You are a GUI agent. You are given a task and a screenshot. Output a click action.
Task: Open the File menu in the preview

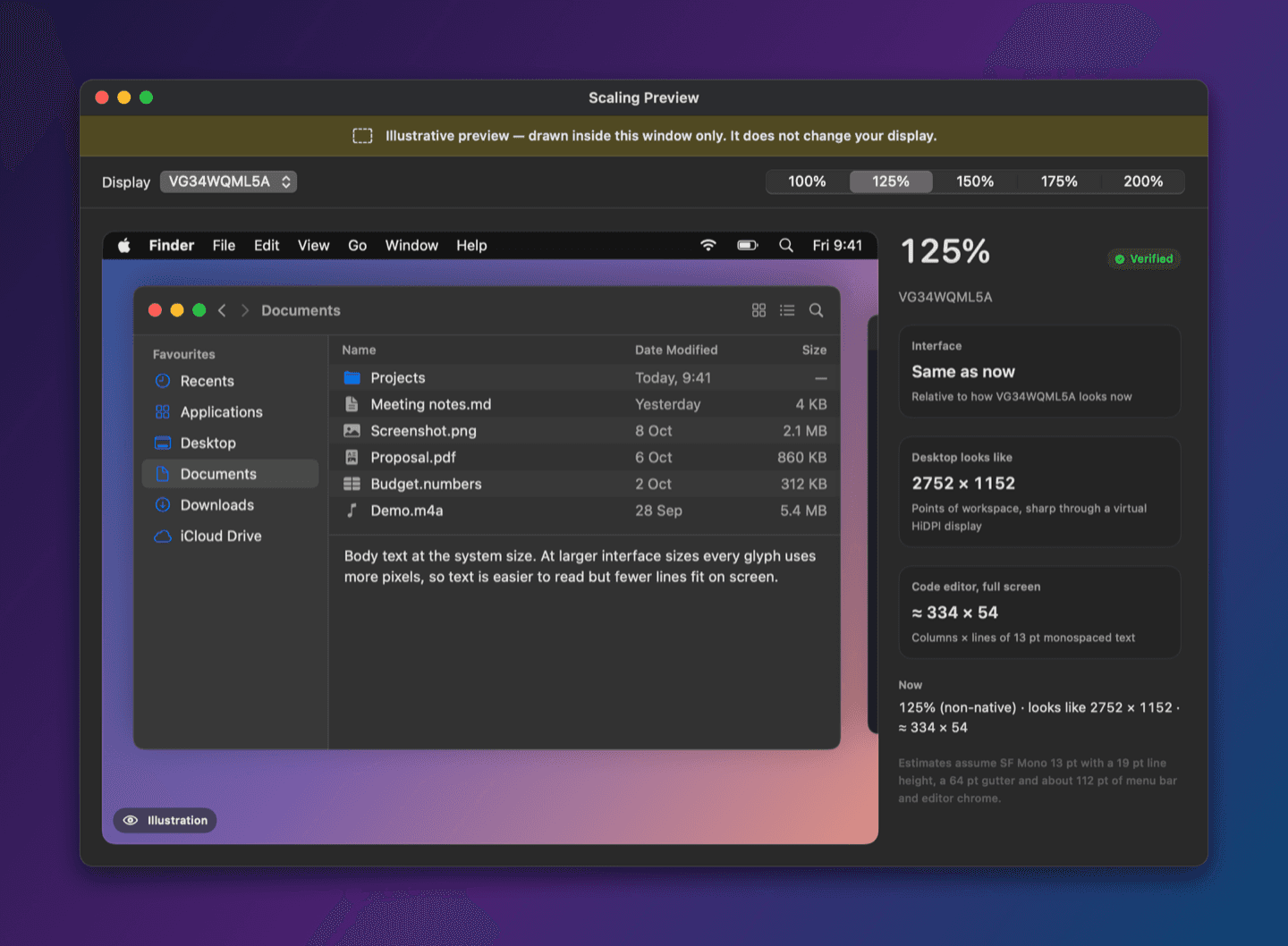coord(225,245)
